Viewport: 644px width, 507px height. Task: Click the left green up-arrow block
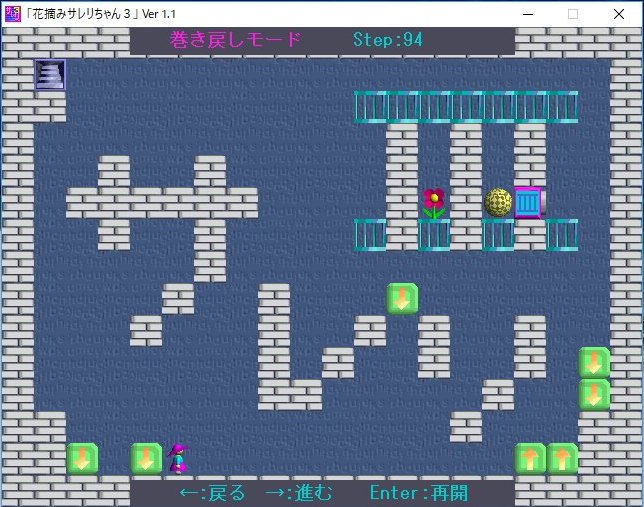click(x=530, y=459)
